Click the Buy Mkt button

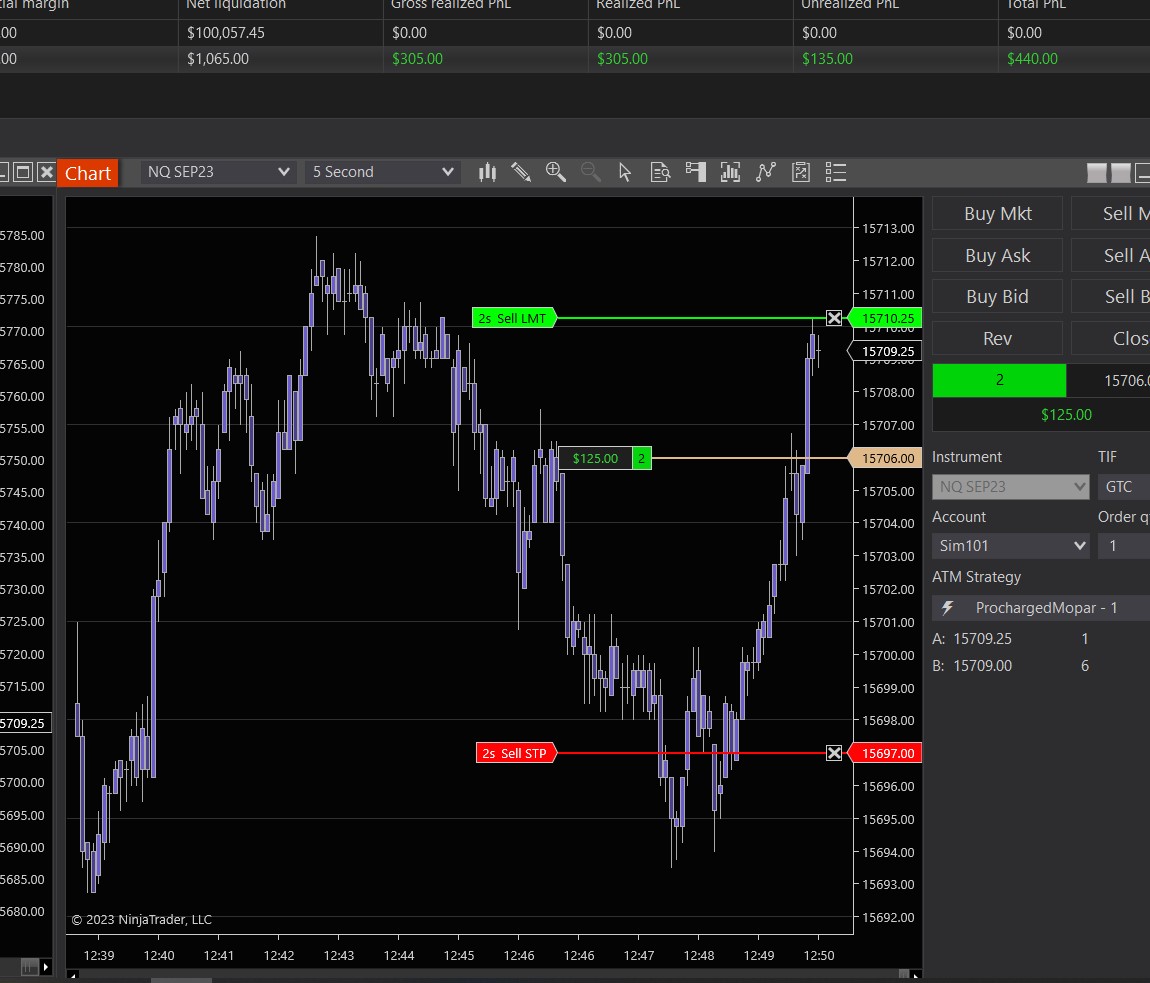click(997, 213)
